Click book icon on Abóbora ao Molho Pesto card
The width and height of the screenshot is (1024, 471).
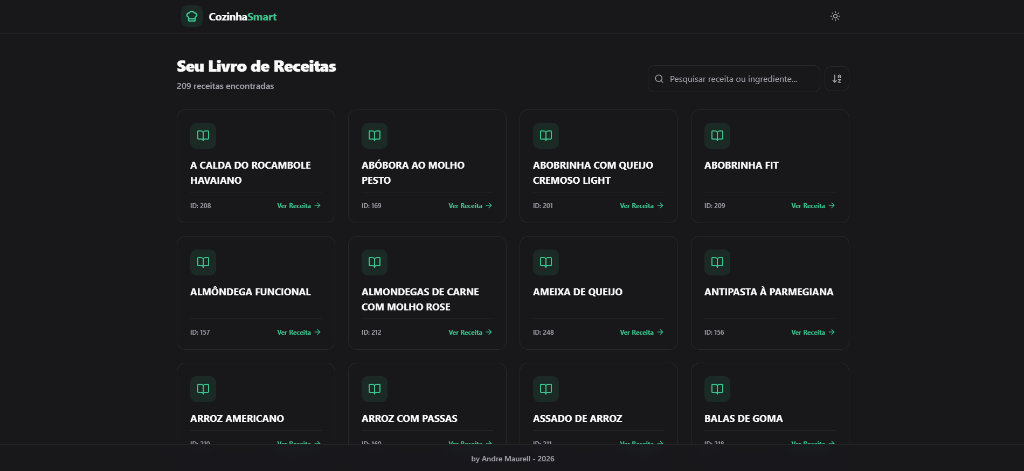point(374,135)
